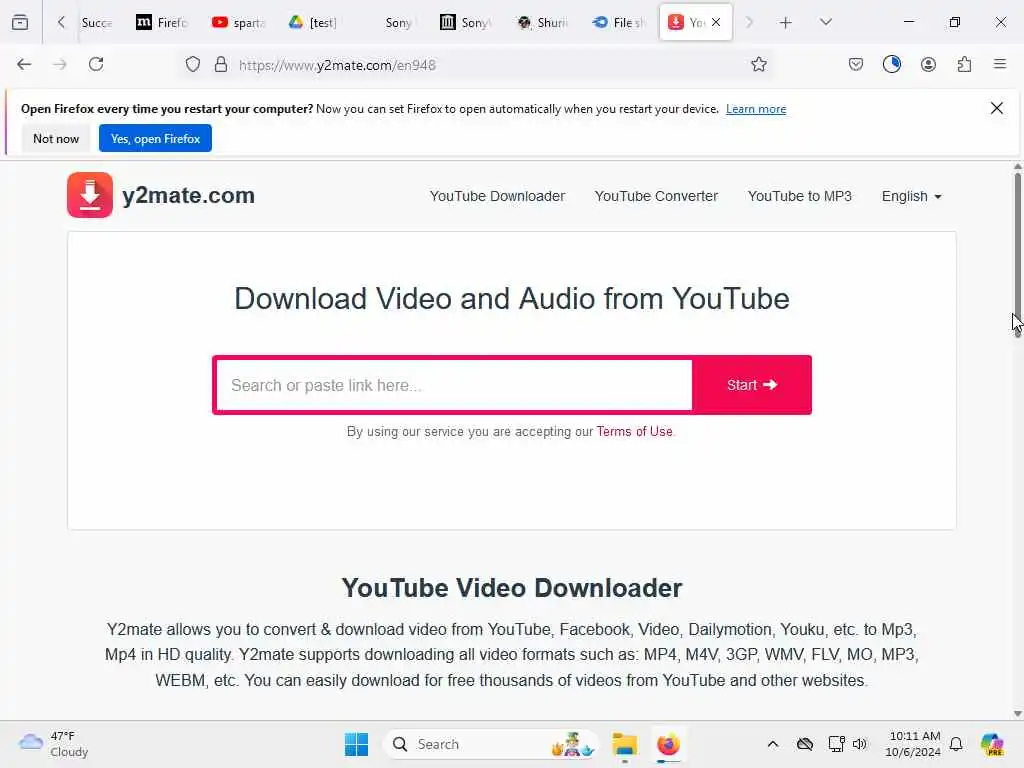This screenshot has height=768, width=1024.
Task: Save page to Pocket
Action: click(856, 64)
